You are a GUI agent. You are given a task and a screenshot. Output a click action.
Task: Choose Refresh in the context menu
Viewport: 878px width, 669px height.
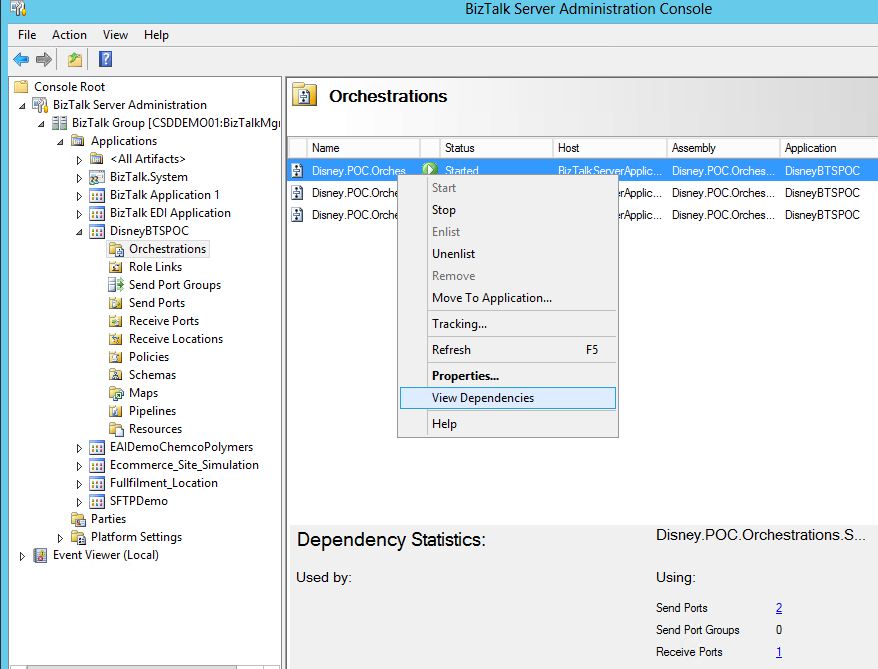tap(508, 350)
